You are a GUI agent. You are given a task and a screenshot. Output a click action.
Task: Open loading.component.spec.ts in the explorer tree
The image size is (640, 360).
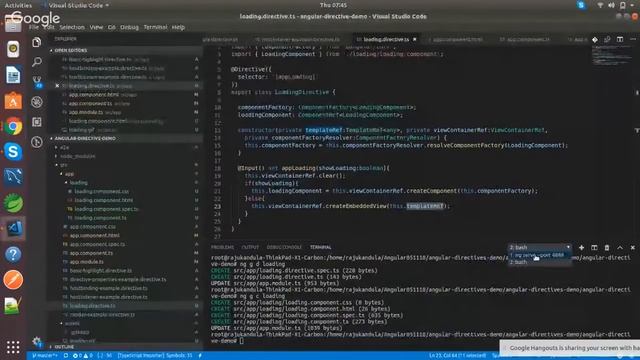(x=106, y=209)
